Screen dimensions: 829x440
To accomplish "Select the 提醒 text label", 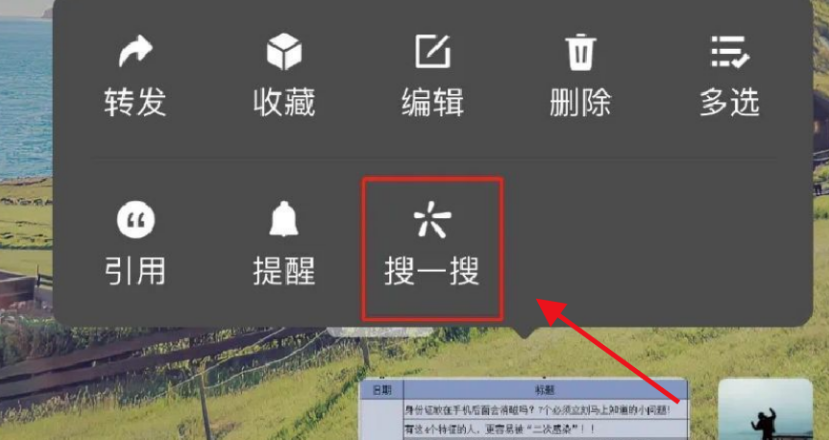I will pyautogui.click(x=284, y=271).
